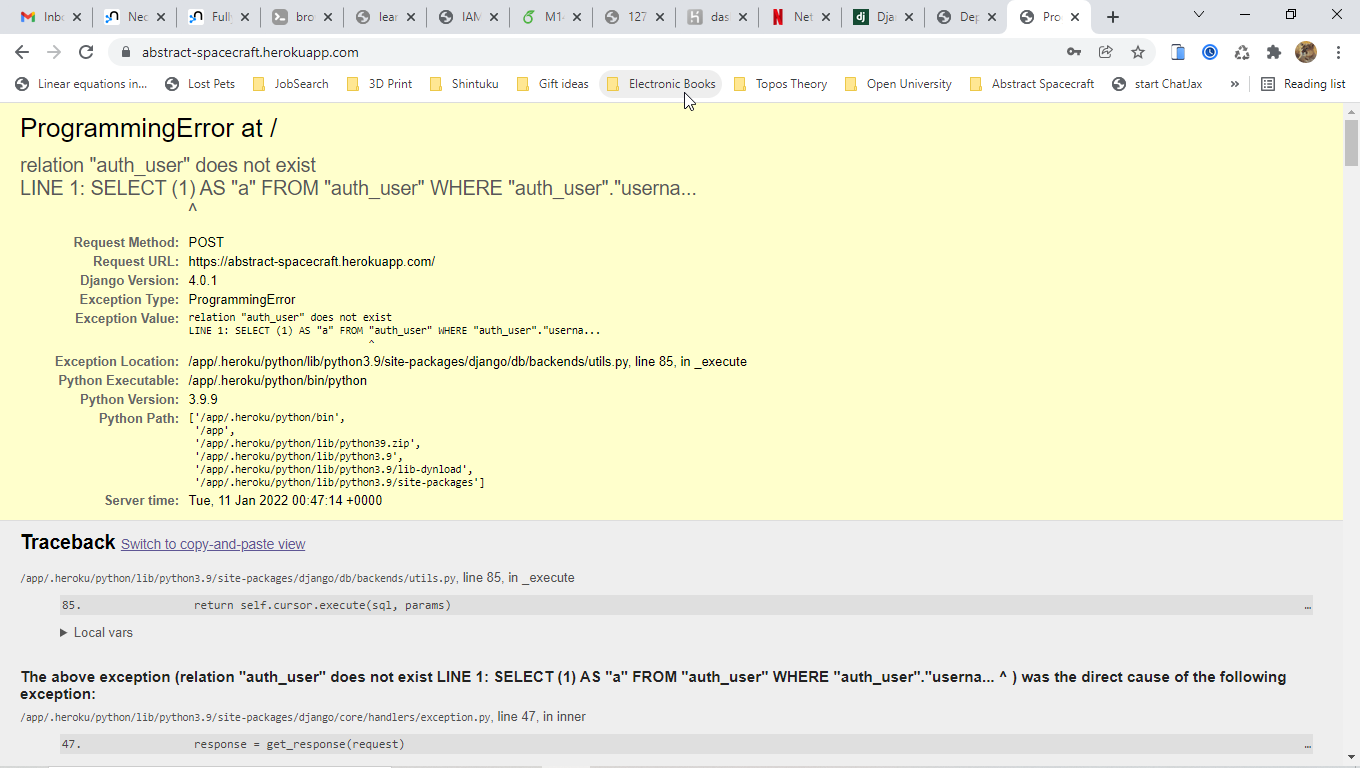Show more bookmarks with the chevron
This screenshot has width=1360, height=768.
pos(1235,84)
